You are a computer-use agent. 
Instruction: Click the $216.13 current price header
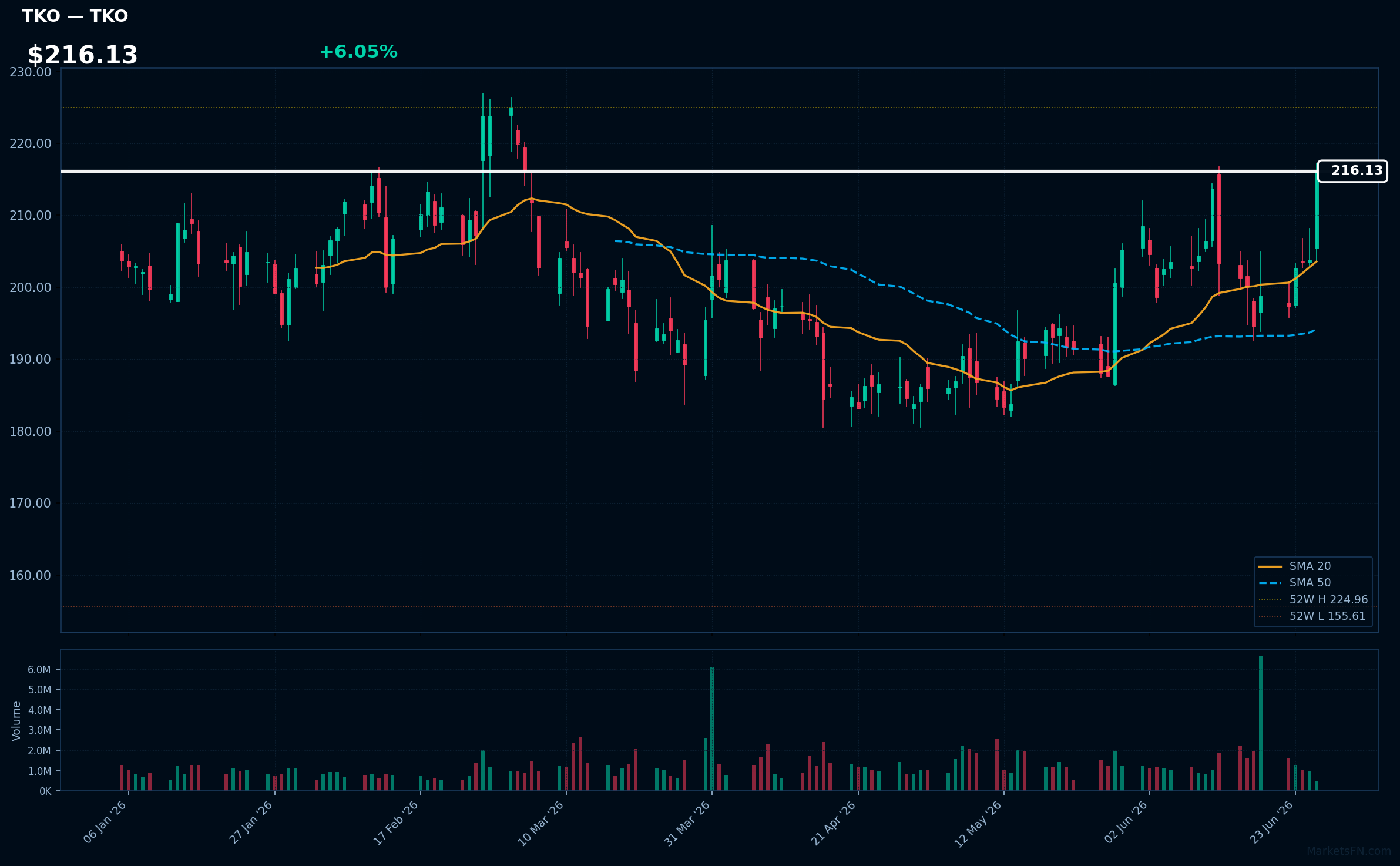coord(82,55)
